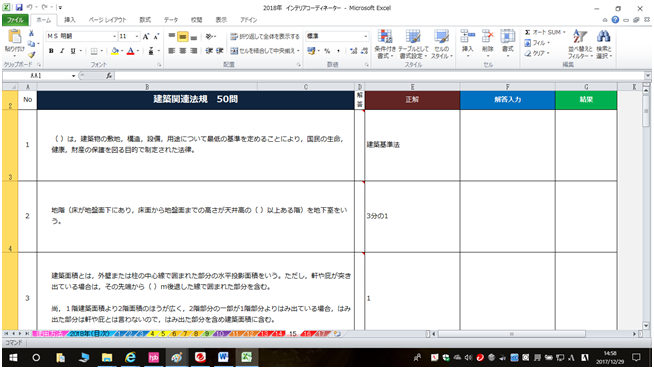Switch to sheet tab 15
The height and width of the screenshot is (370, 654).
click(x=293, y=334)
